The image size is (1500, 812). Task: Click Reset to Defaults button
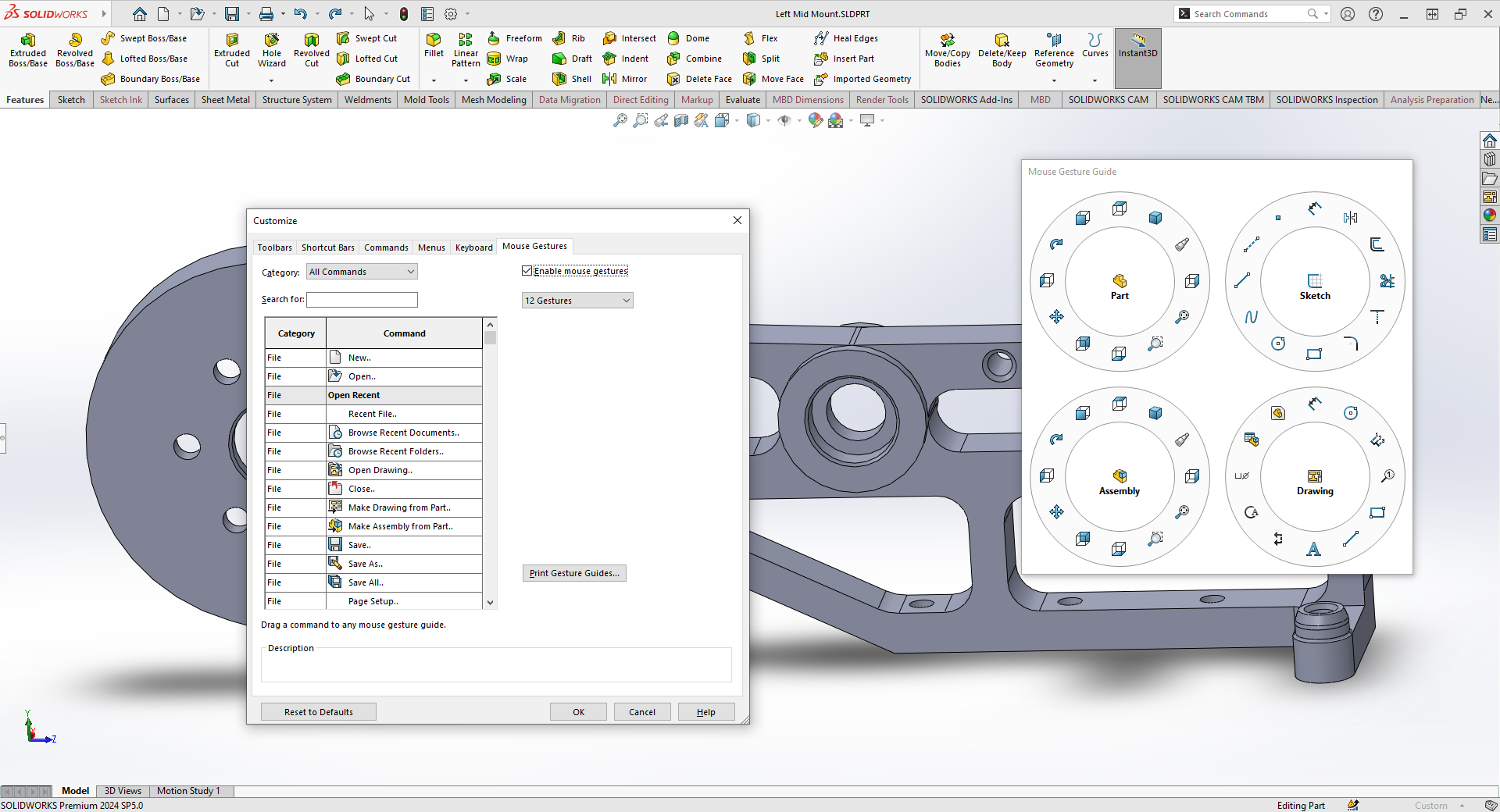(319, 712)
